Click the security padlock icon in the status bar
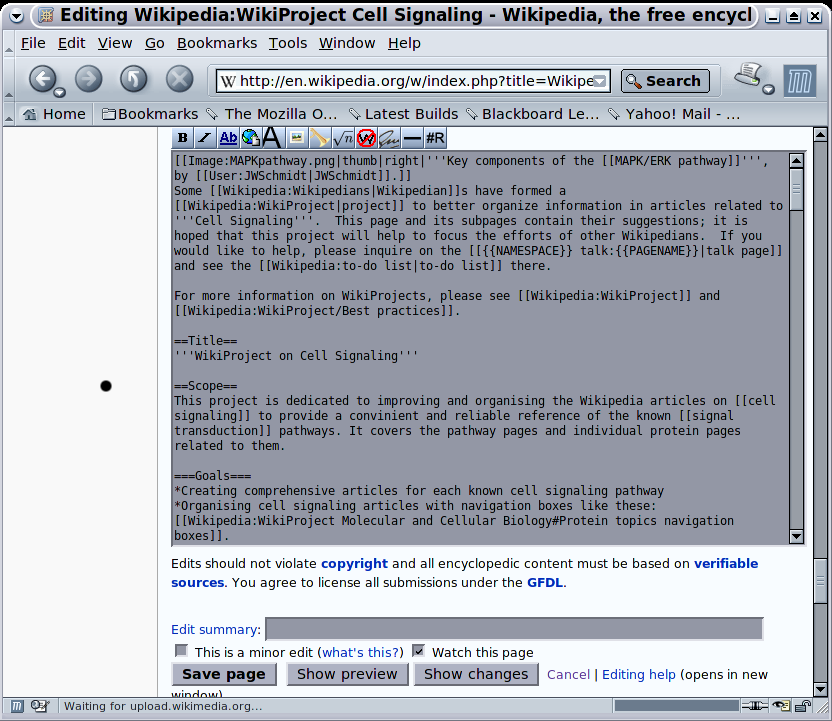 coord(803,706)
